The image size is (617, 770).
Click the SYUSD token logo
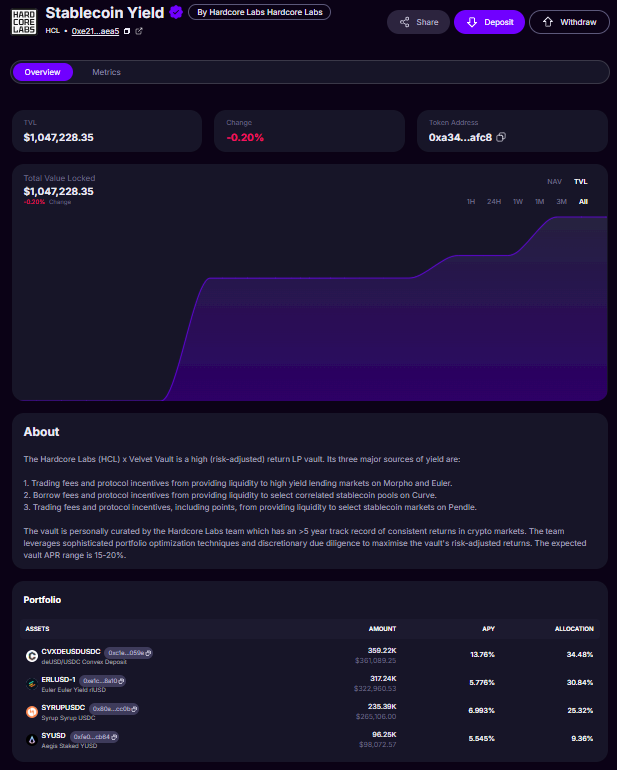tap(32, 740)
